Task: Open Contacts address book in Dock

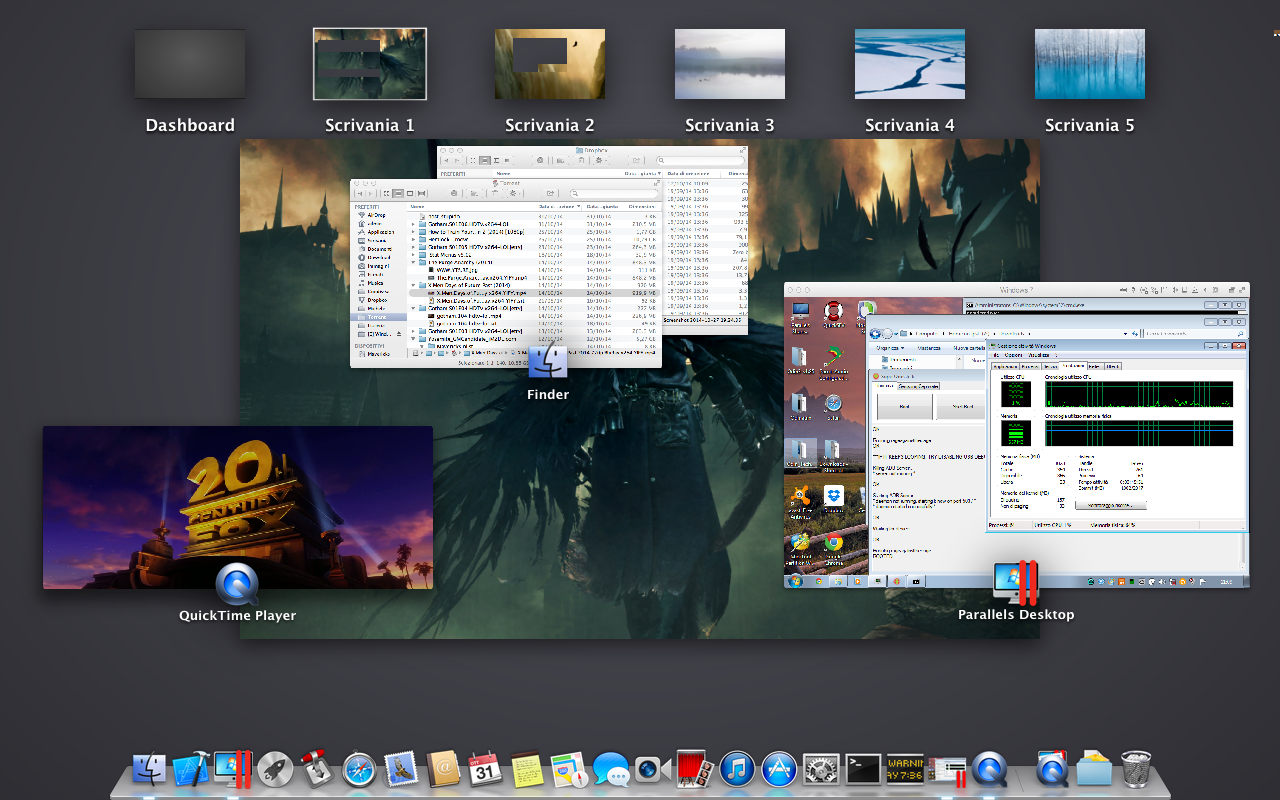Action: coord(443,769)
